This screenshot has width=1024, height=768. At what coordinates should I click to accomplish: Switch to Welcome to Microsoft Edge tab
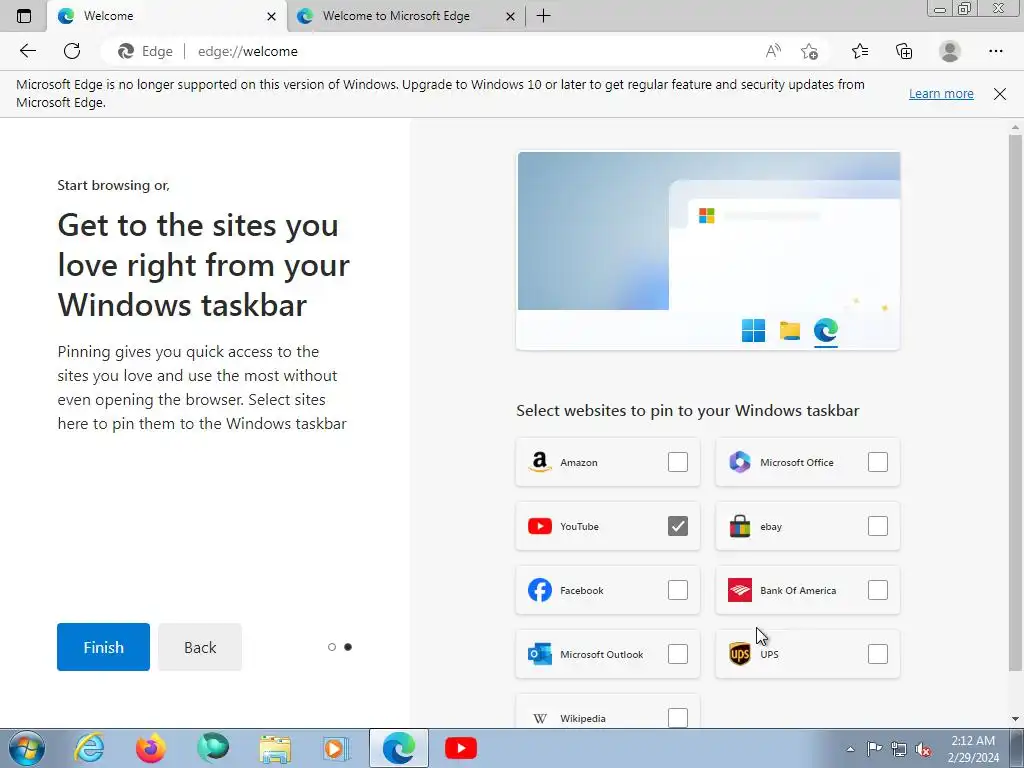click(x=405, y=16)
